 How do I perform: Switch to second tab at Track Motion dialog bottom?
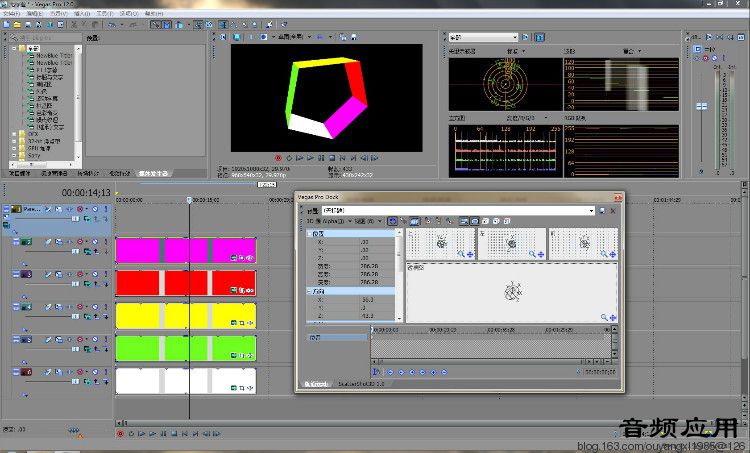(362, 384)
